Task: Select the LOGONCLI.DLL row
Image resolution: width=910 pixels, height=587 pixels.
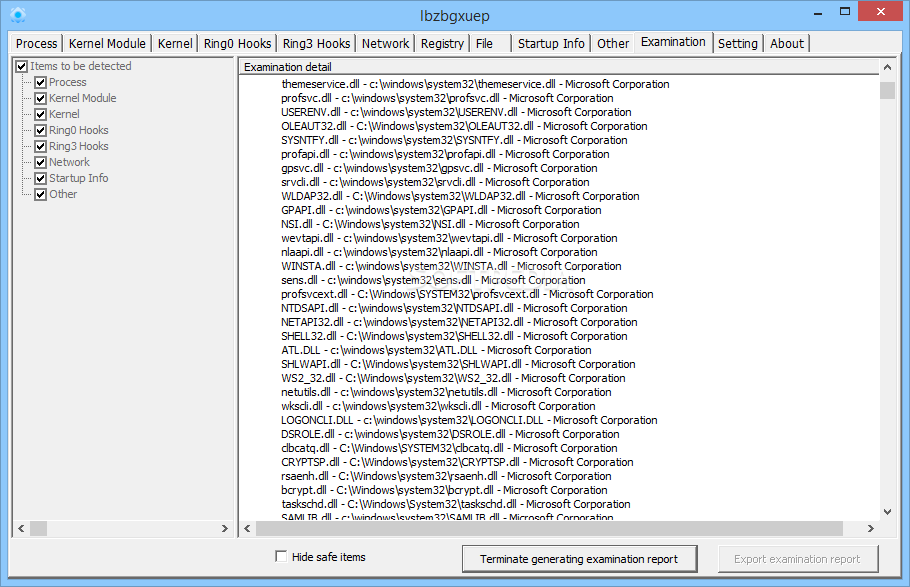Action: click(470, 420)
